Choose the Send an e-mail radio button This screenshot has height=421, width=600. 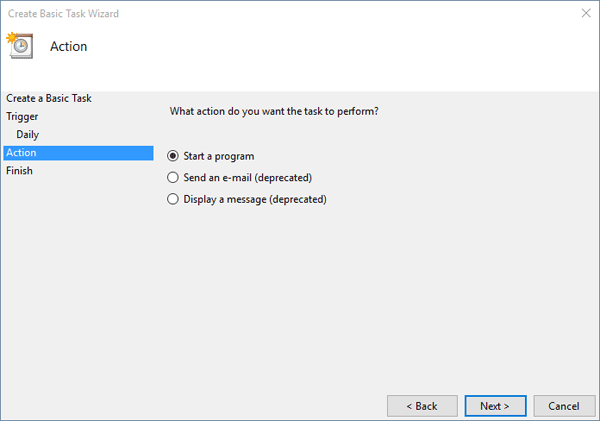point(174,178)
